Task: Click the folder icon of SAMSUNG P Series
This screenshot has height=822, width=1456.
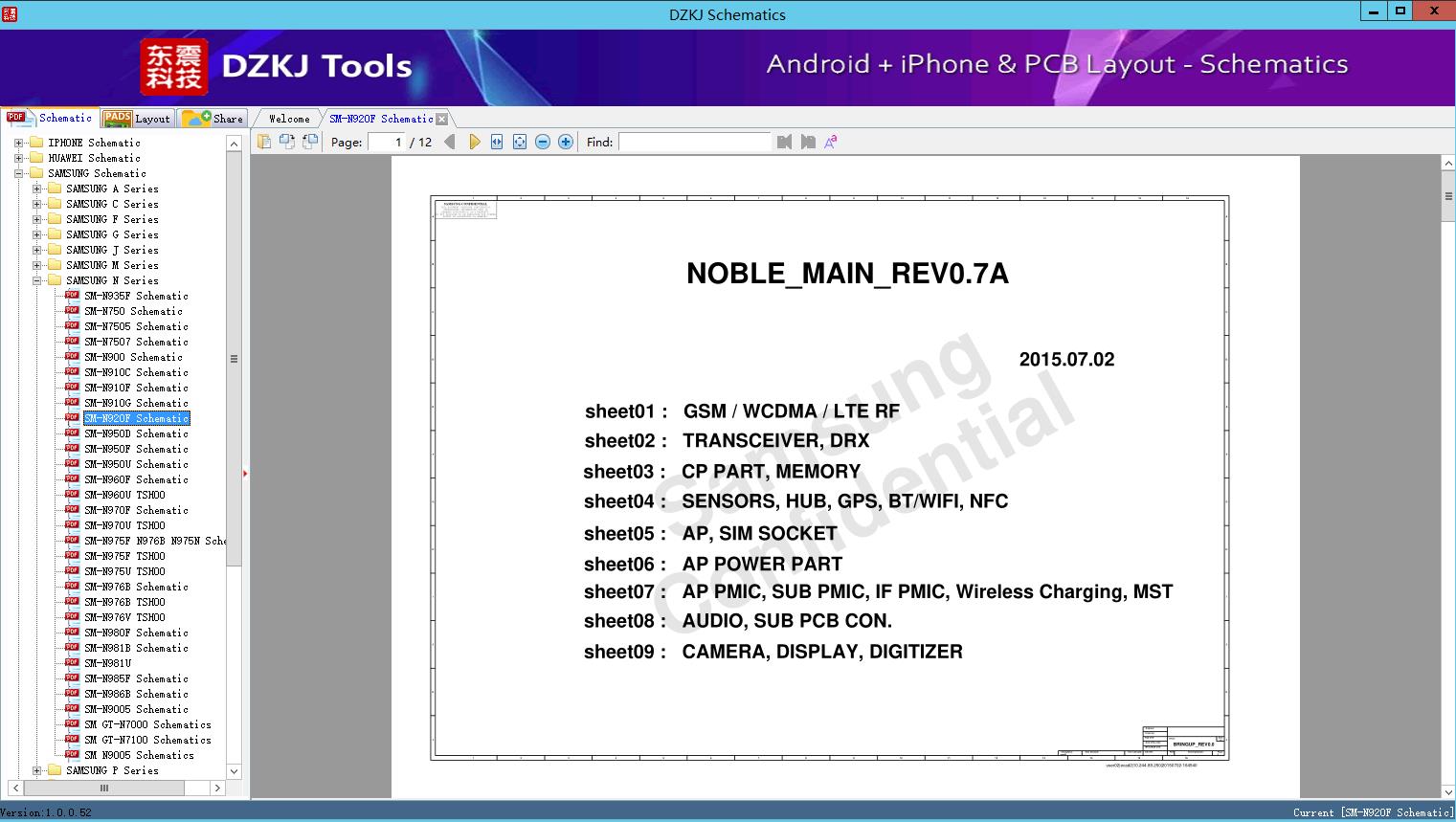Action: pyautogui.click(x=55, y=770)
